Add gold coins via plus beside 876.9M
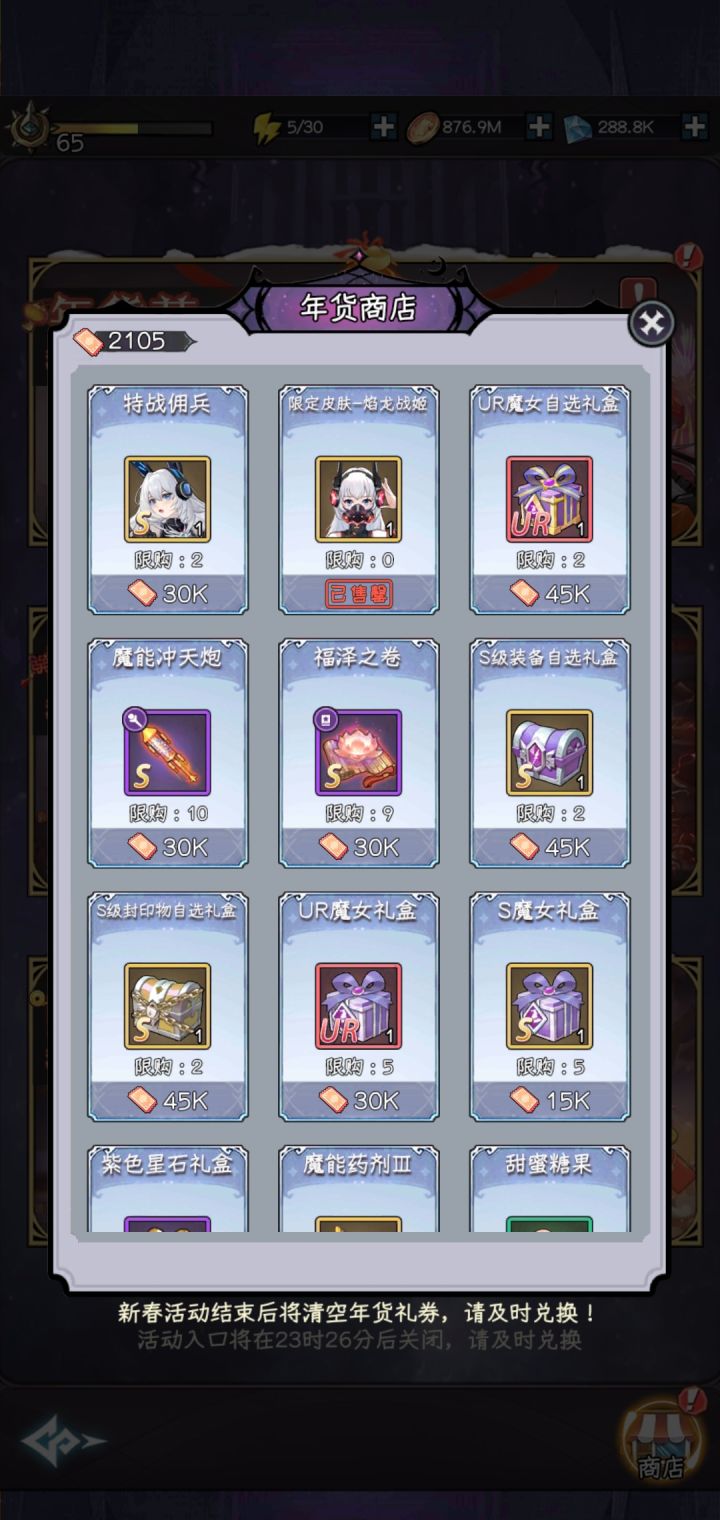The image size is (720, 1520). pyautogui.click(x=538, y=127)
